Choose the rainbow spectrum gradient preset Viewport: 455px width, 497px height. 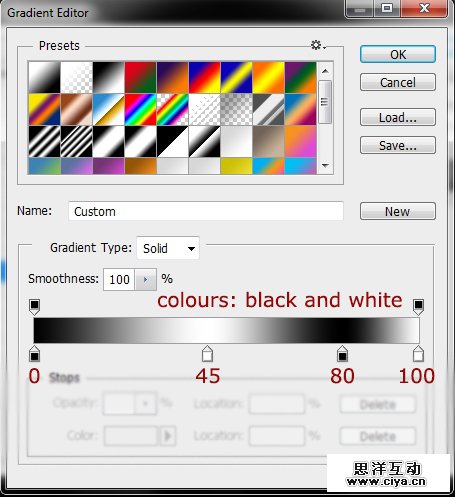tap(140, 109)
